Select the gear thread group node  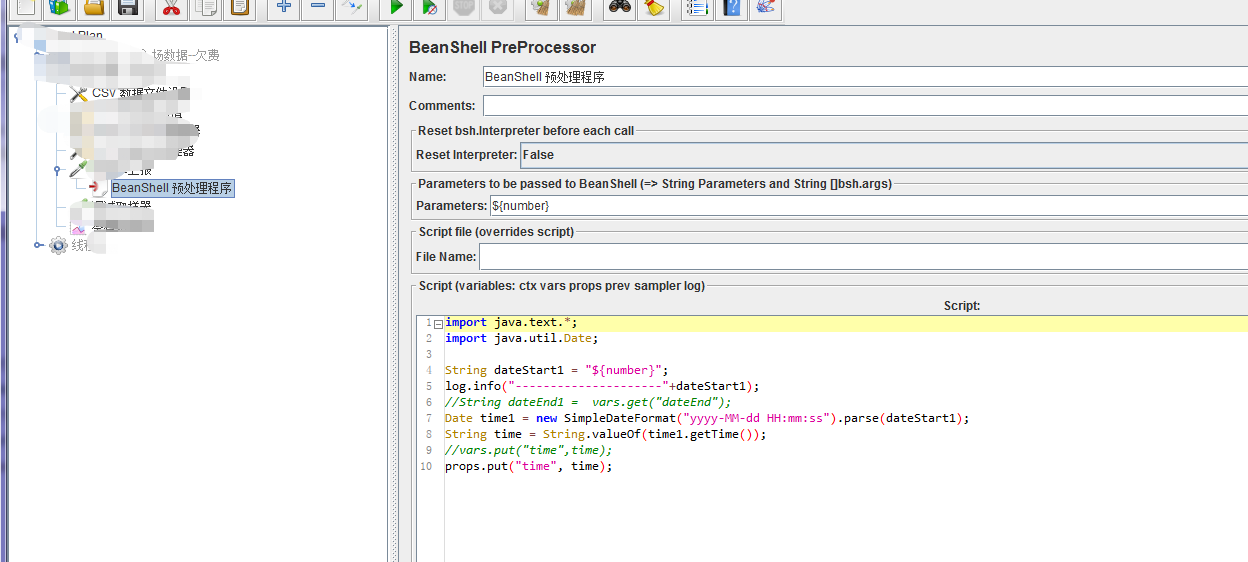click(x=59, y=245)
